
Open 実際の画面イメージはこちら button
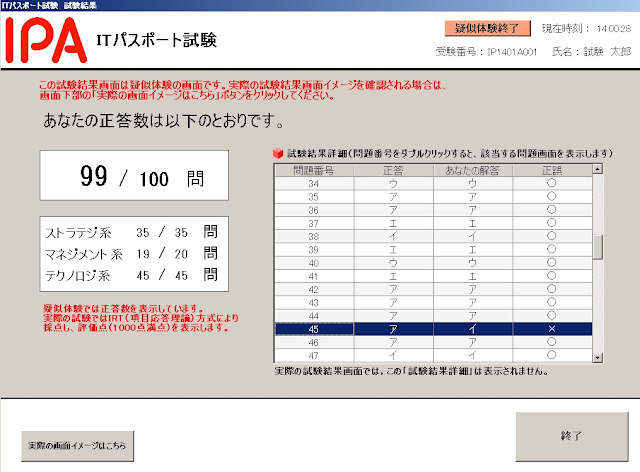coord(77,446)
